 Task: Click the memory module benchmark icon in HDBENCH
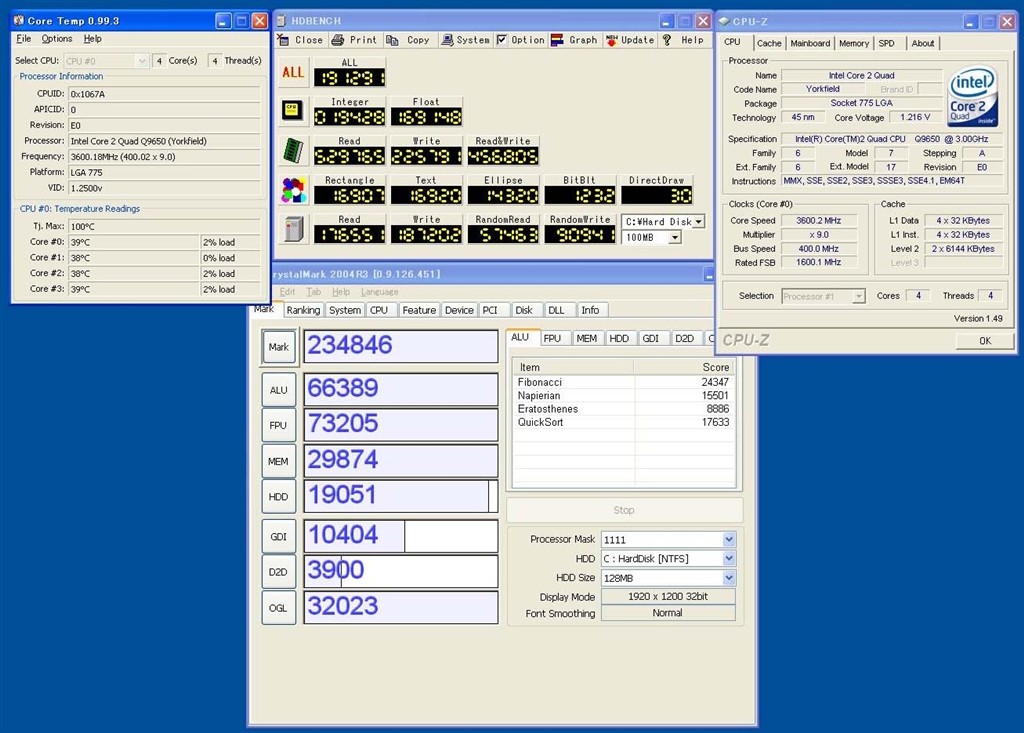[294, 150]
